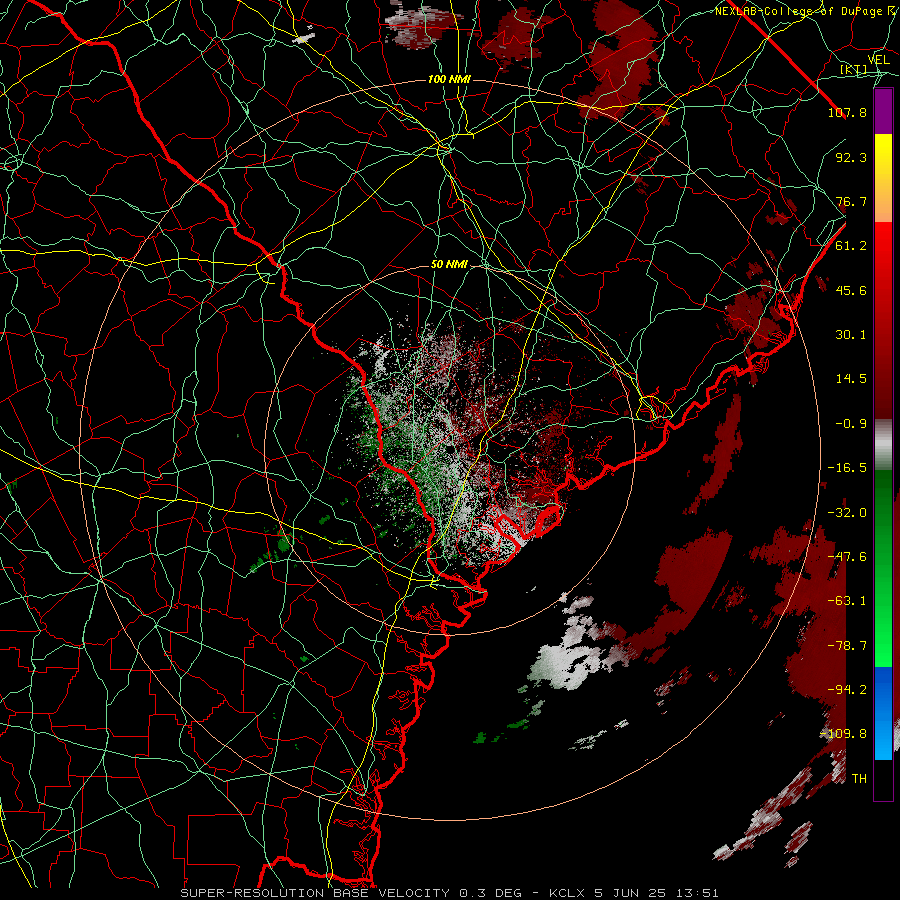Click the blue segment of the color bar
This screenshot has height=900, width=900.
(883, 713)
